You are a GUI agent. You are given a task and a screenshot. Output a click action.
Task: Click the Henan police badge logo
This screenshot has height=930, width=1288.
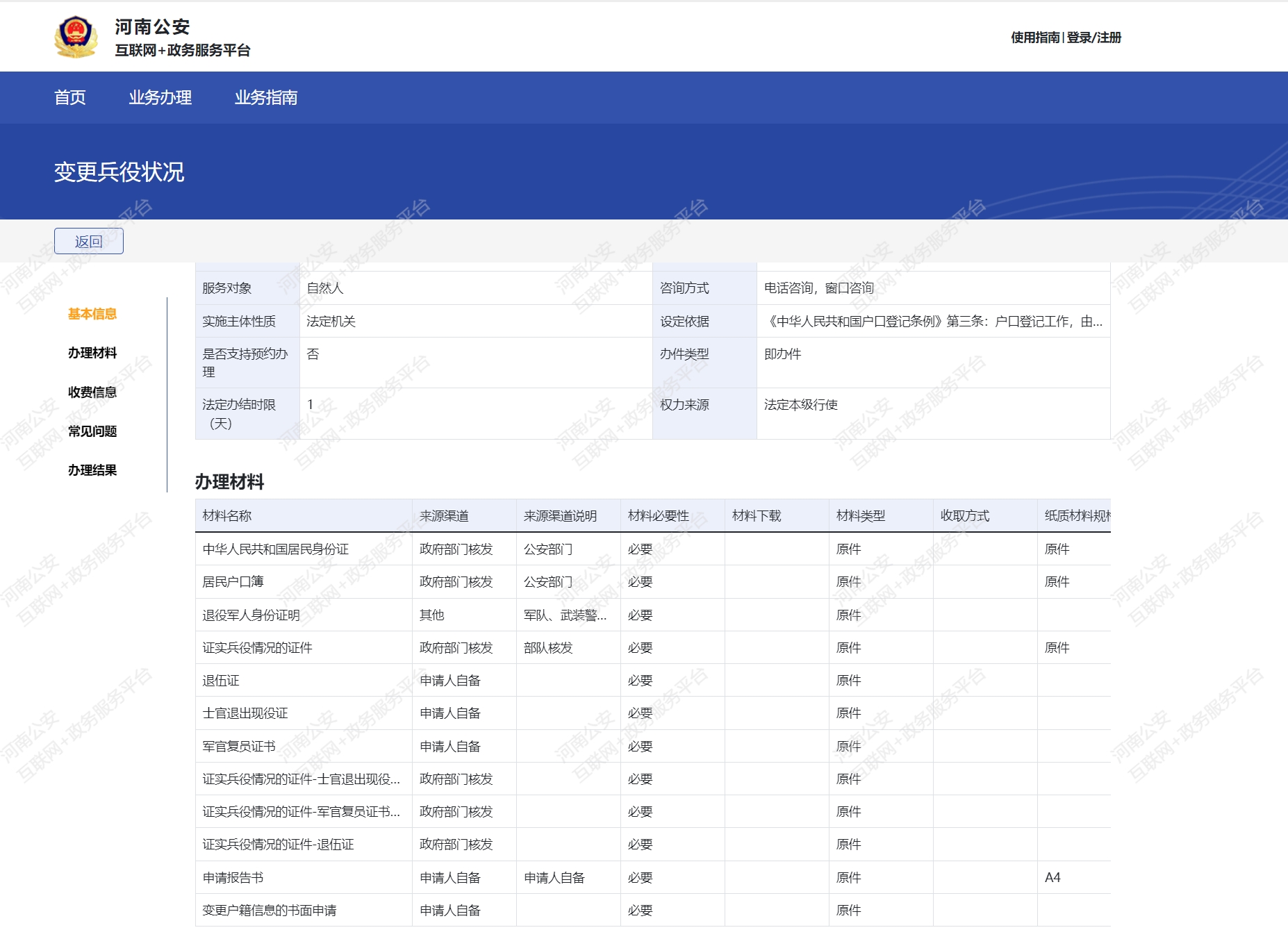pos(76,37)
